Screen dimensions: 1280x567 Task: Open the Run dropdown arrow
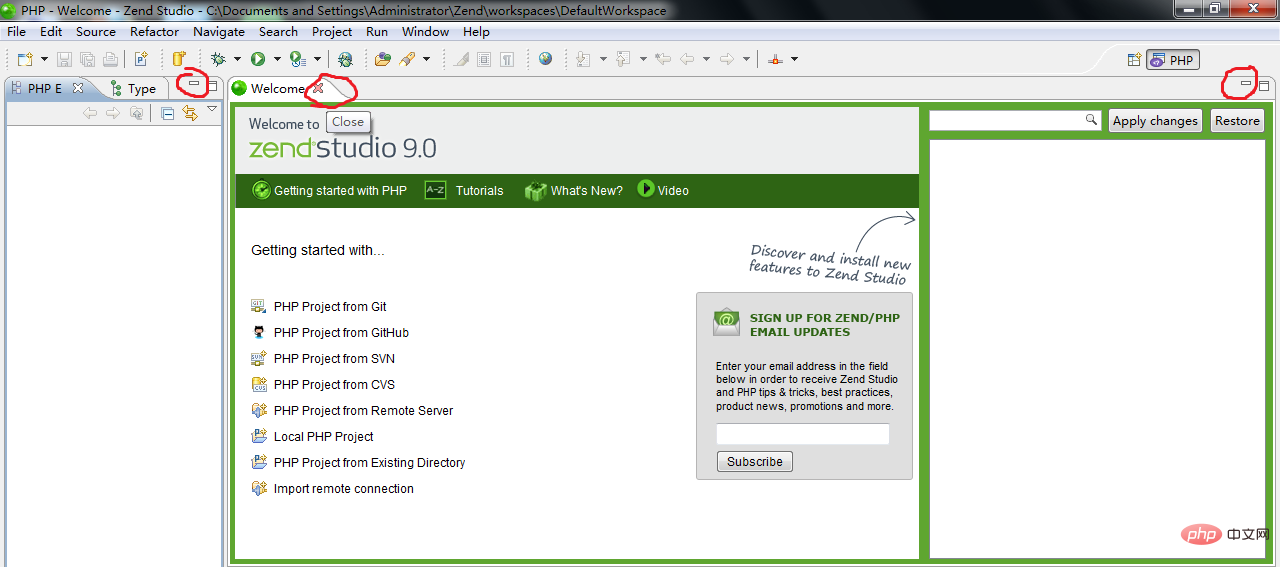click(277, 60)
